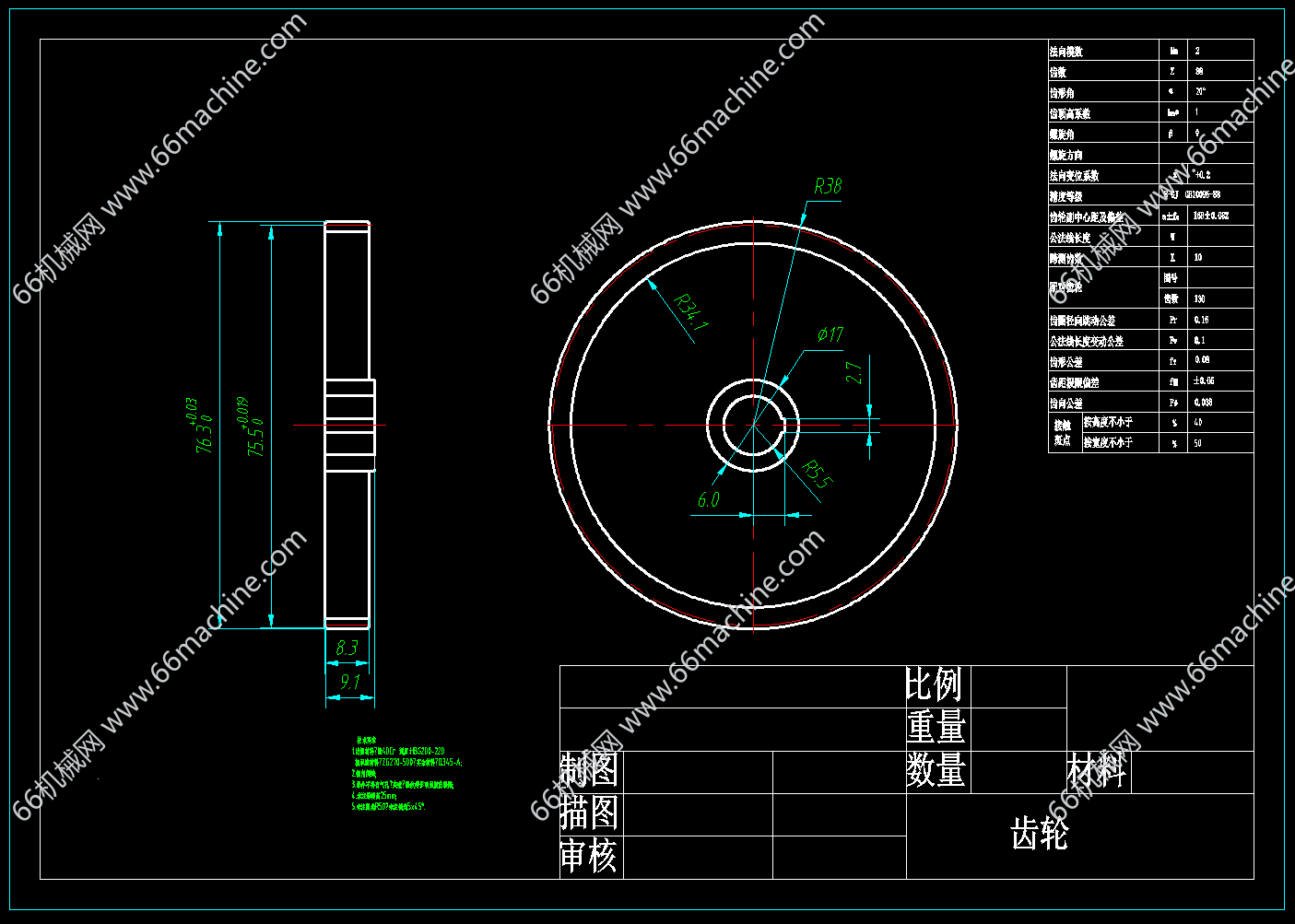
Task: Select the 齿形公差 parameter label
Action: [1066, 362]
